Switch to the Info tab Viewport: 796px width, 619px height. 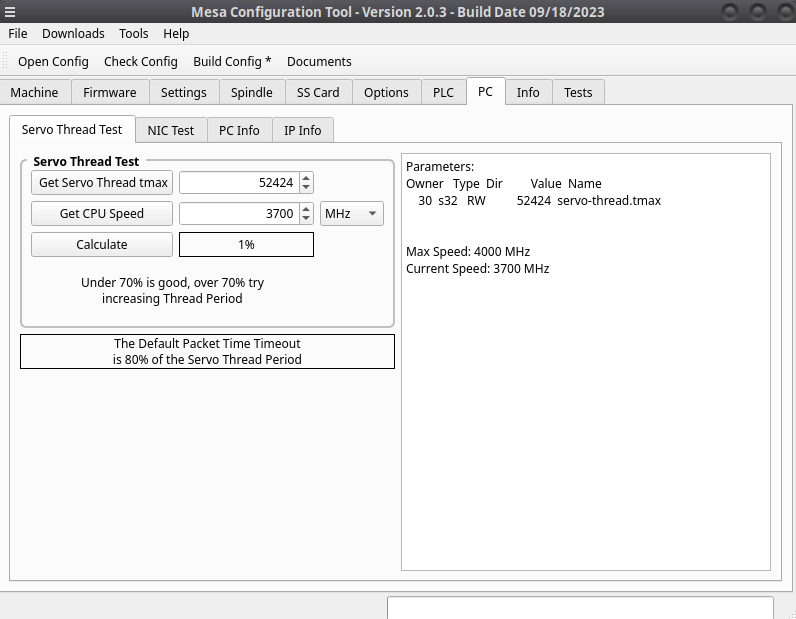[x=528, y=92]
